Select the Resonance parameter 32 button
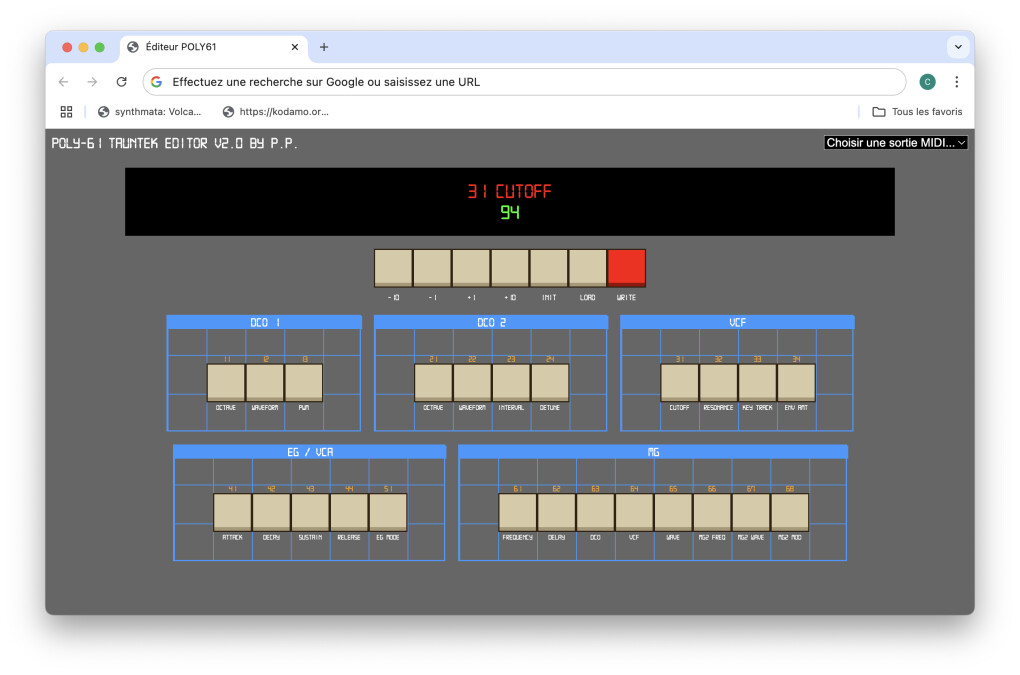The image size is (1020, 675). click(718, 382)
